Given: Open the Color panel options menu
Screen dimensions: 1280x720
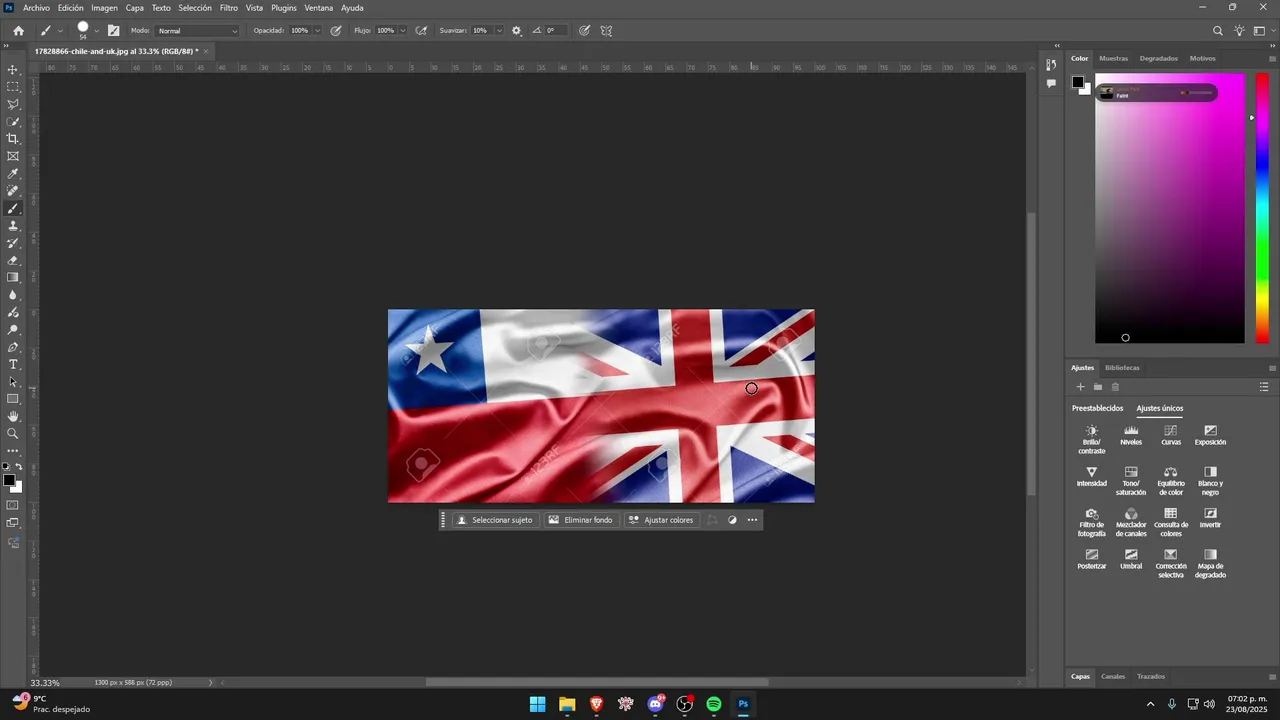Looking at the screenshot, I should tap(1272, 58).
